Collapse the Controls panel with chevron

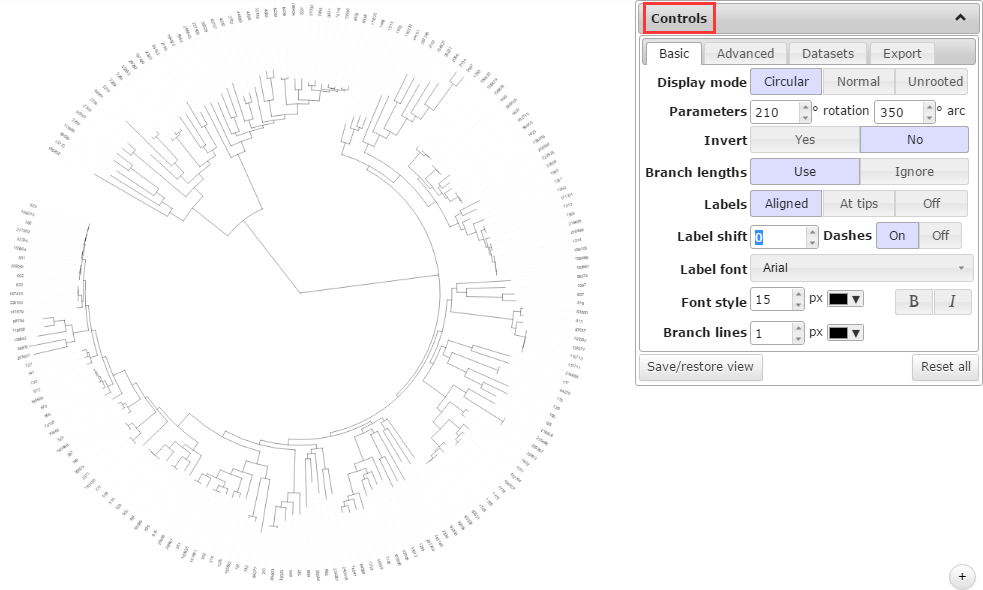click(960, 18)
